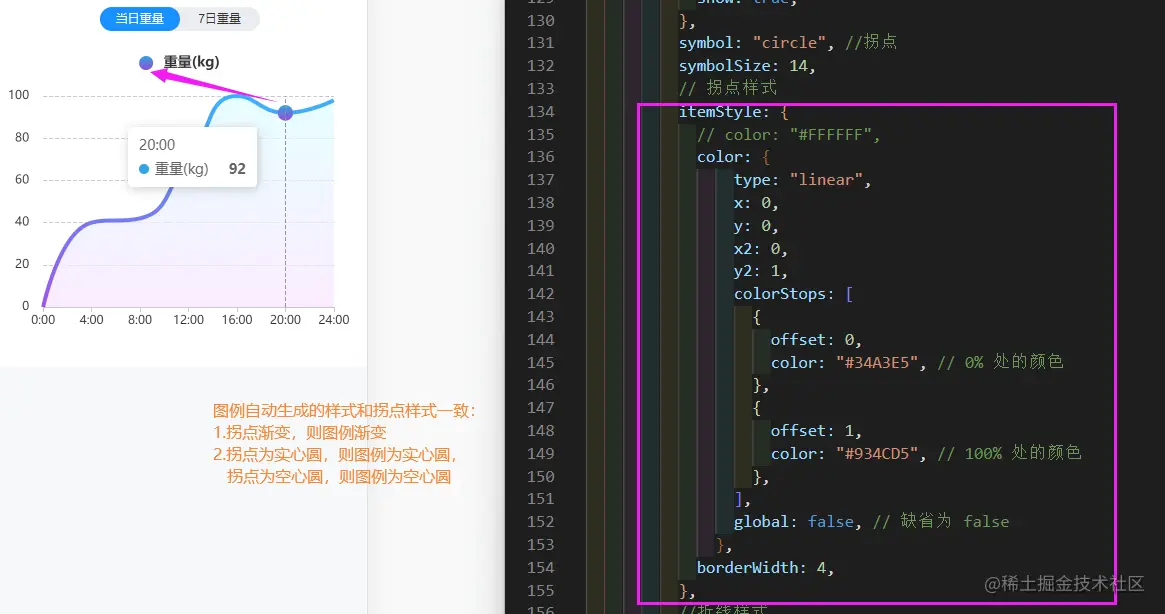This screenshot has height=614, width=1165.
Task: Toggle the 重量(kg) legend circle
Action: [x=146, y=62]
